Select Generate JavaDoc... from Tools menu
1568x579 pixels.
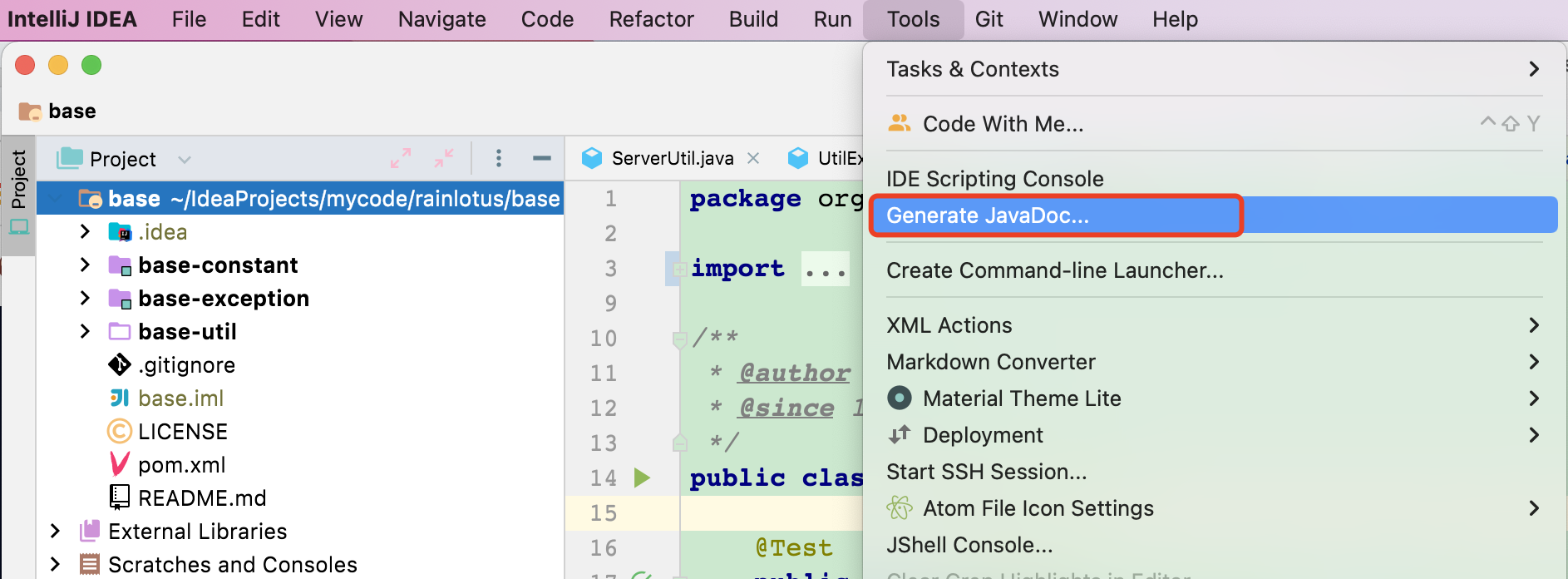[x=1214, y=215]
